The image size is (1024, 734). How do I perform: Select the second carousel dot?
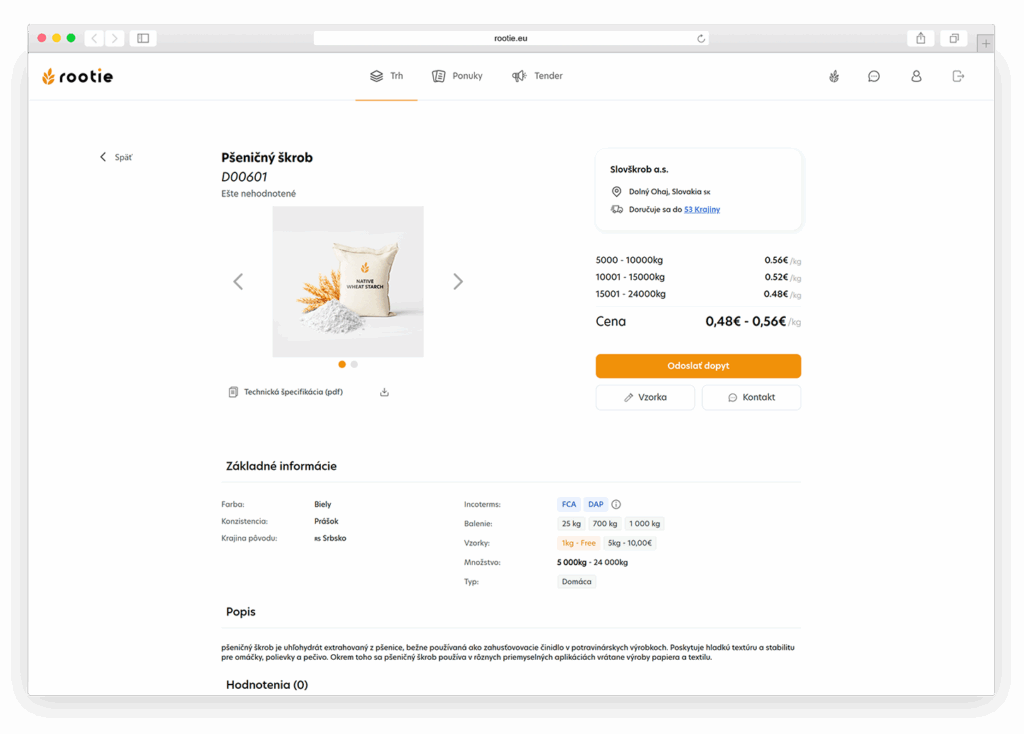(354, 365)
